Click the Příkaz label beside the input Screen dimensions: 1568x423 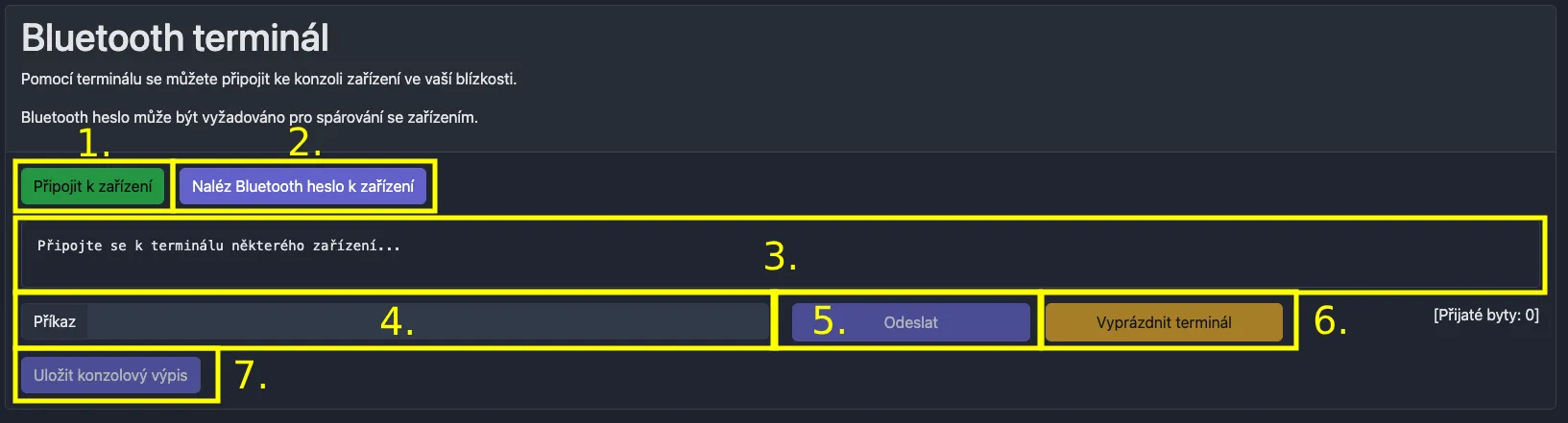click(x=55, y=322)
